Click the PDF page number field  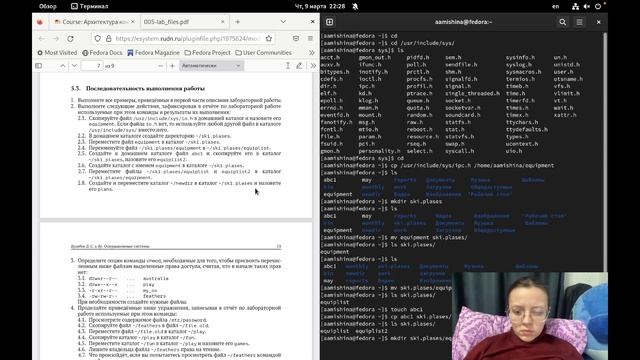92,66
